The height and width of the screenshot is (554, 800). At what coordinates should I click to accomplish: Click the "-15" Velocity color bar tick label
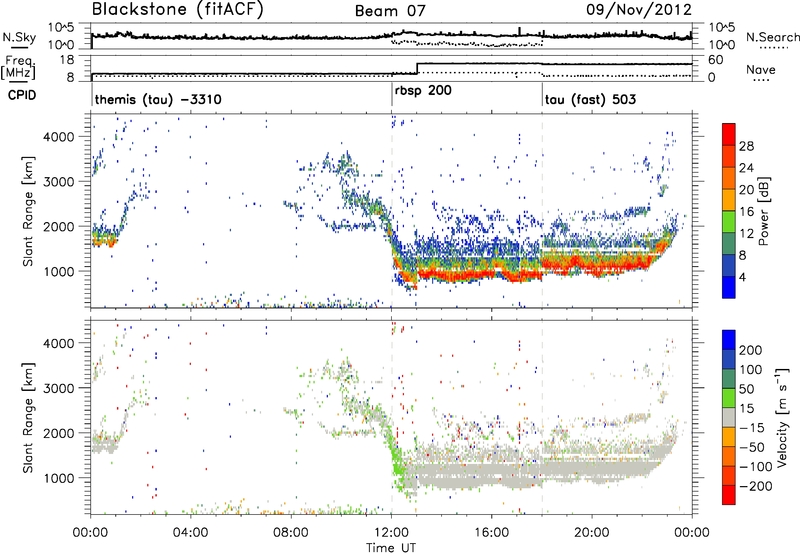[750, 427]
